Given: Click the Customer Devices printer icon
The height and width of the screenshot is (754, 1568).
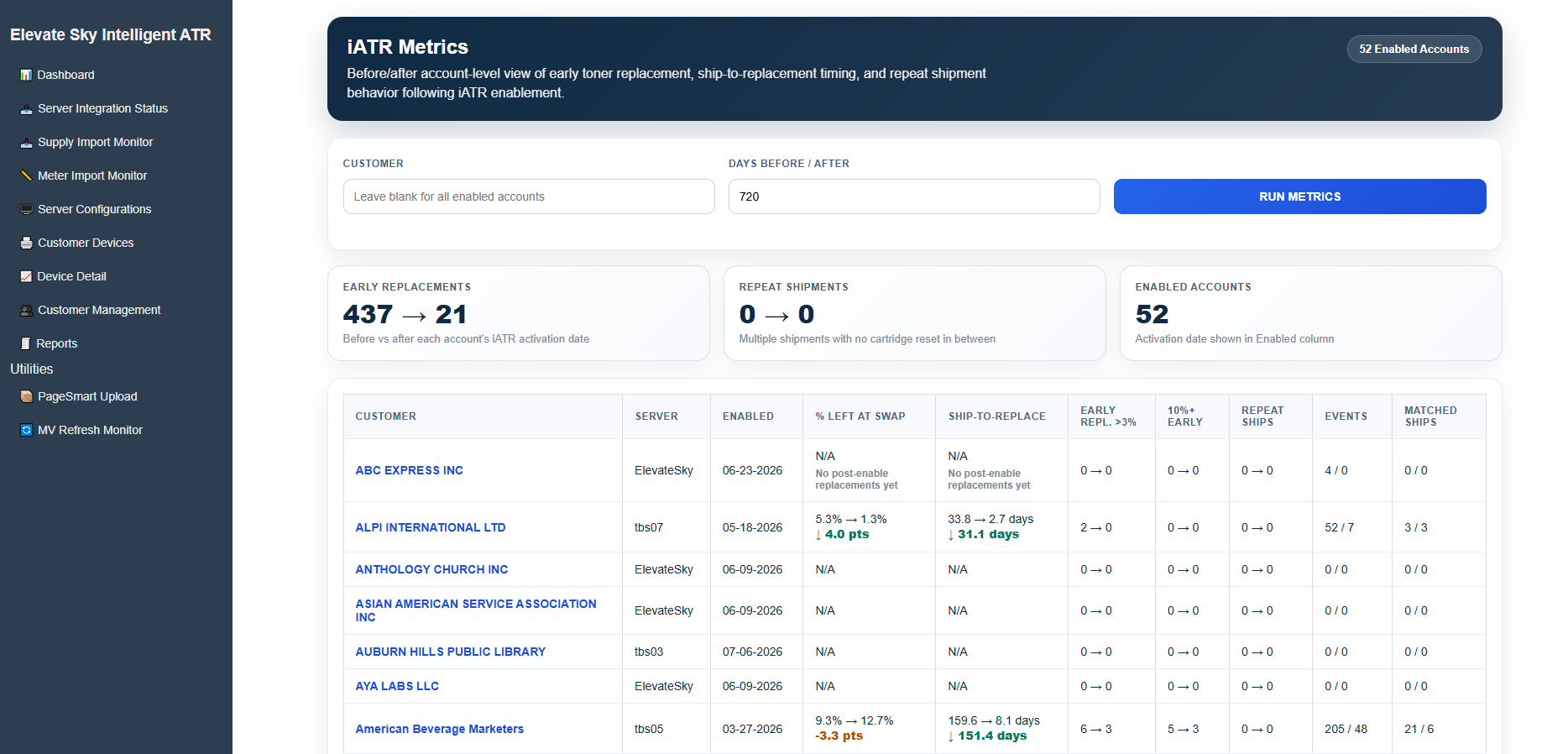Looking at the screenshot, I should coord(26,243).
